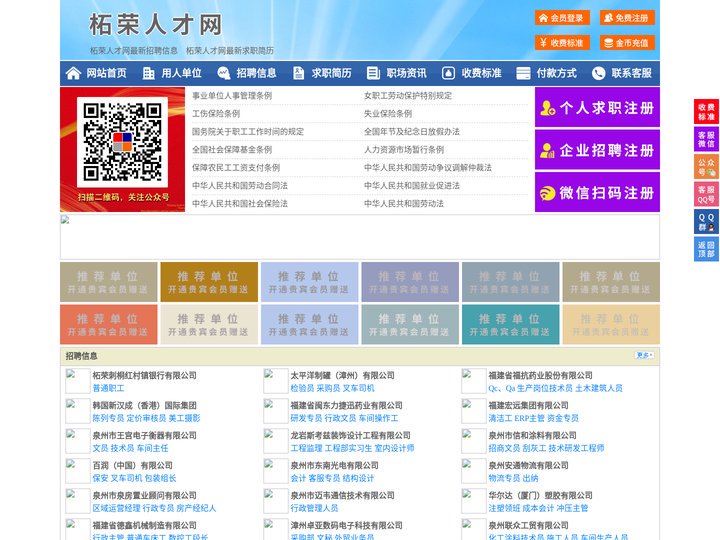Image resolution: width=720 pixels, height=540 pixels.
Task: Open the 人力资源市场暂行条例 link
Action: coord(404,150)
